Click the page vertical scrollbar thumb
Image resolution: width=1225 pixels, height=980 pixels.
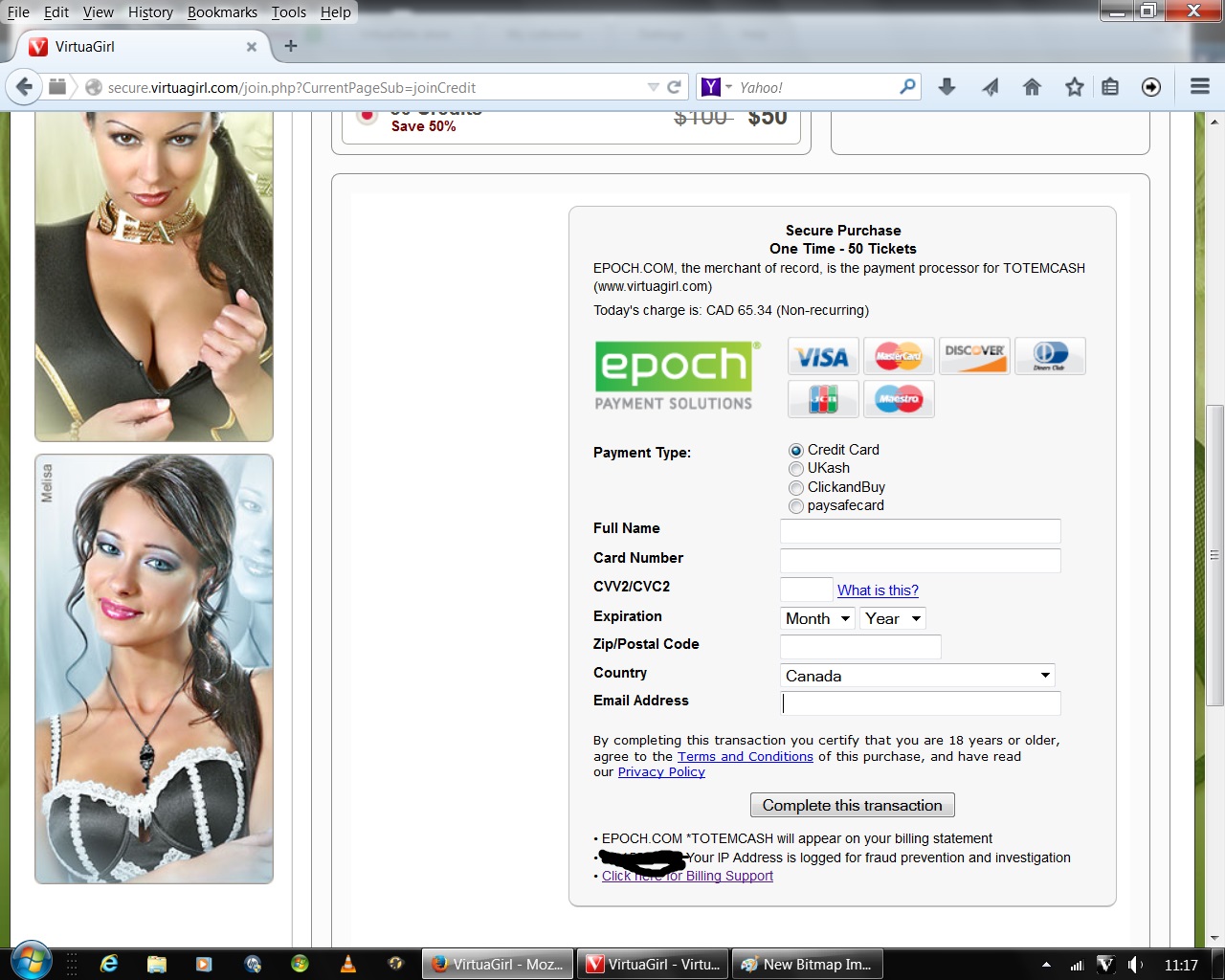coord(1214,555)
